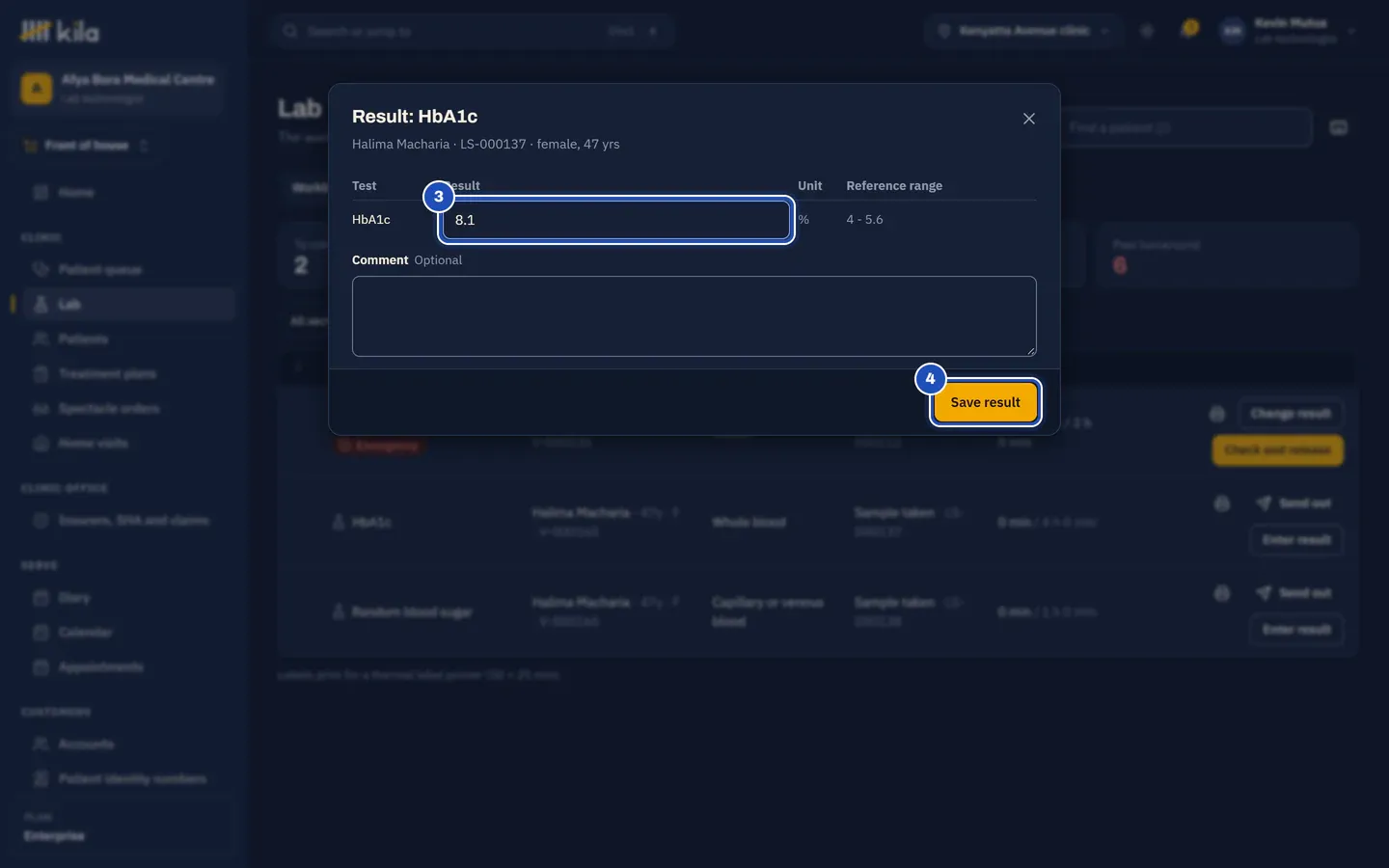Viewport: 1389px width, 868px height.
Task: Open Calendar in the sidebar
Action: click(x=127, y=633)
